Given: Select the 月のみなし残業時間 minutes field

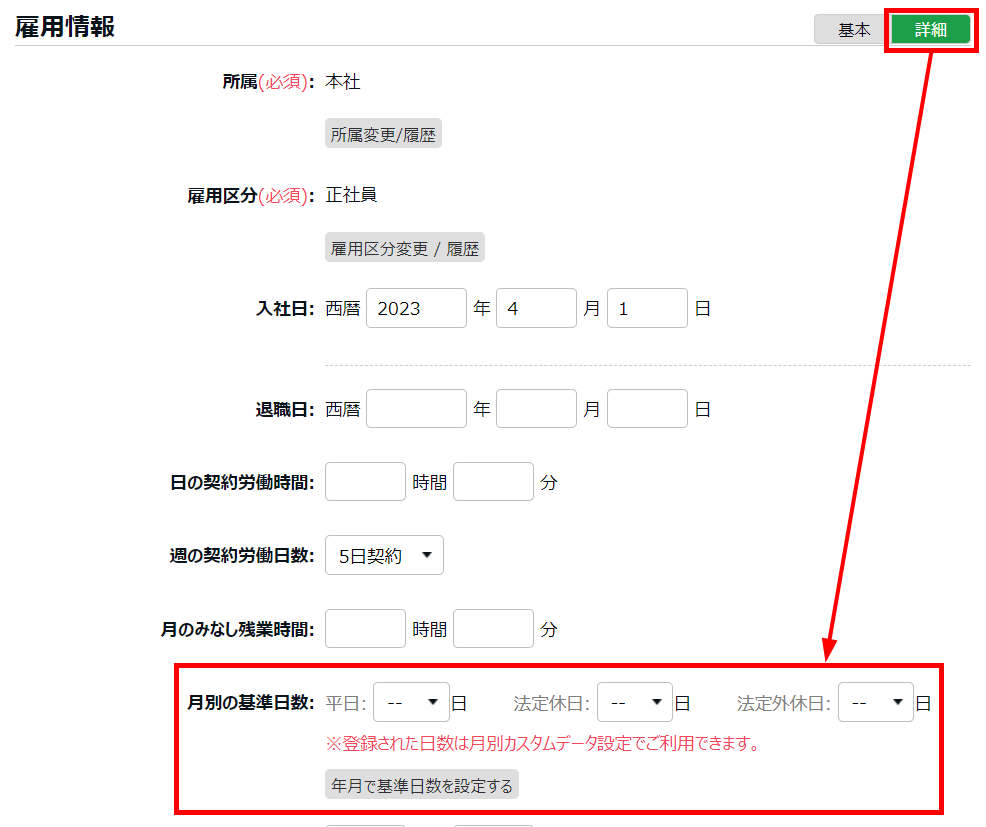Looking at the screenshot, I should coord(493,629).
